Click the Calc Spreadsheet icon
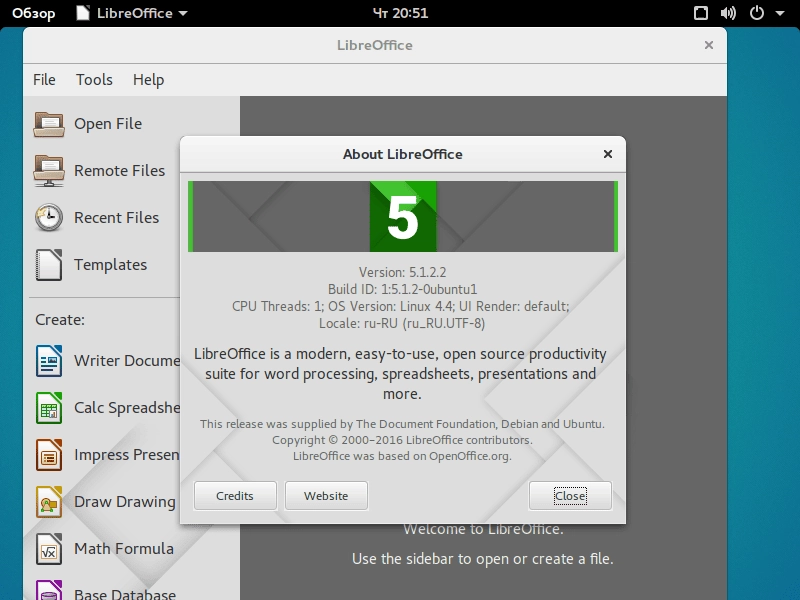 [x=49, y=408]
